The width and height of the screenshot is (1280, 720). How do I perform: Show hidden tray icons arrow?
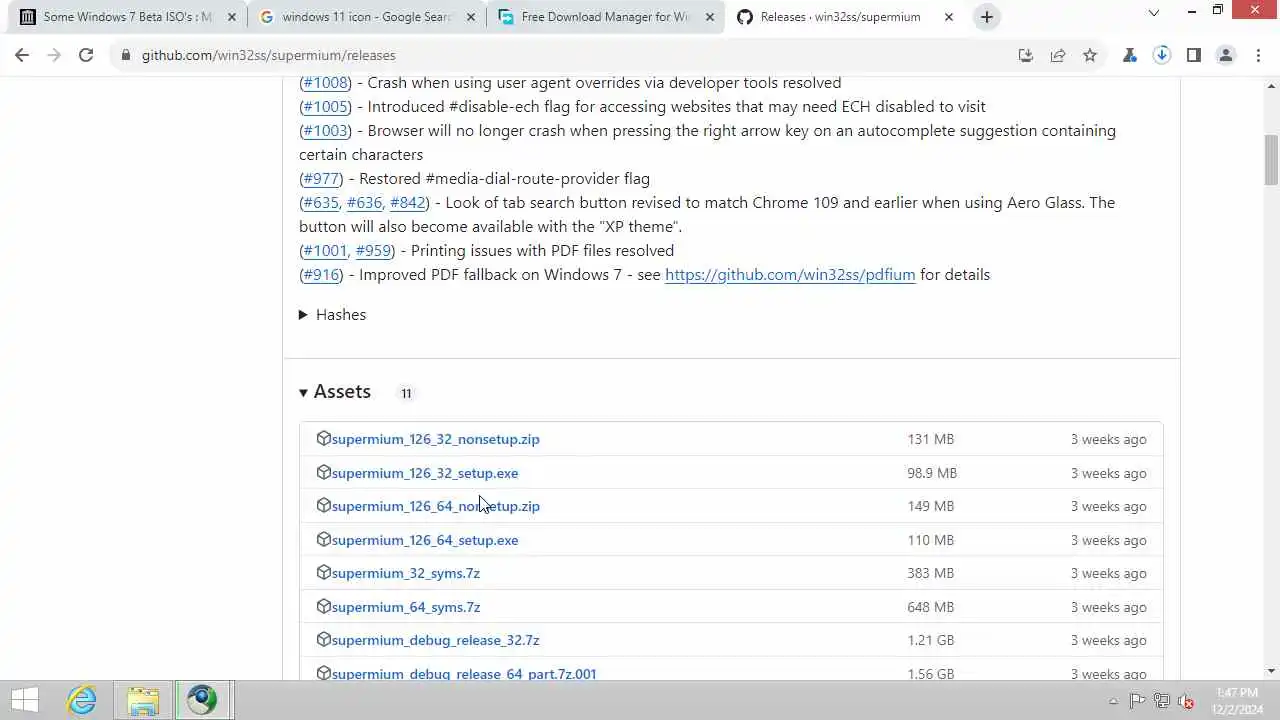[1113, 701]
